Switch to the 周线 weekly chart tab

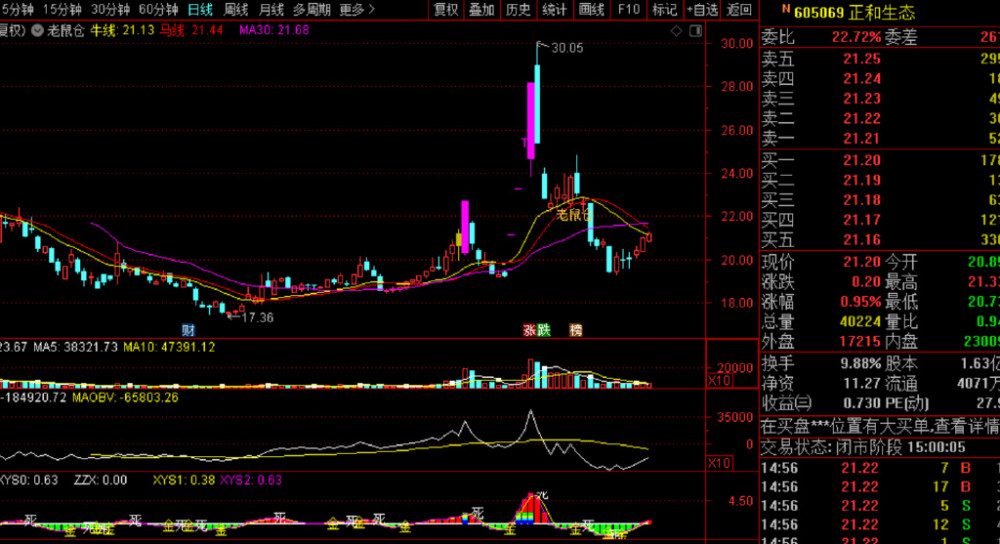click(236, 10)
